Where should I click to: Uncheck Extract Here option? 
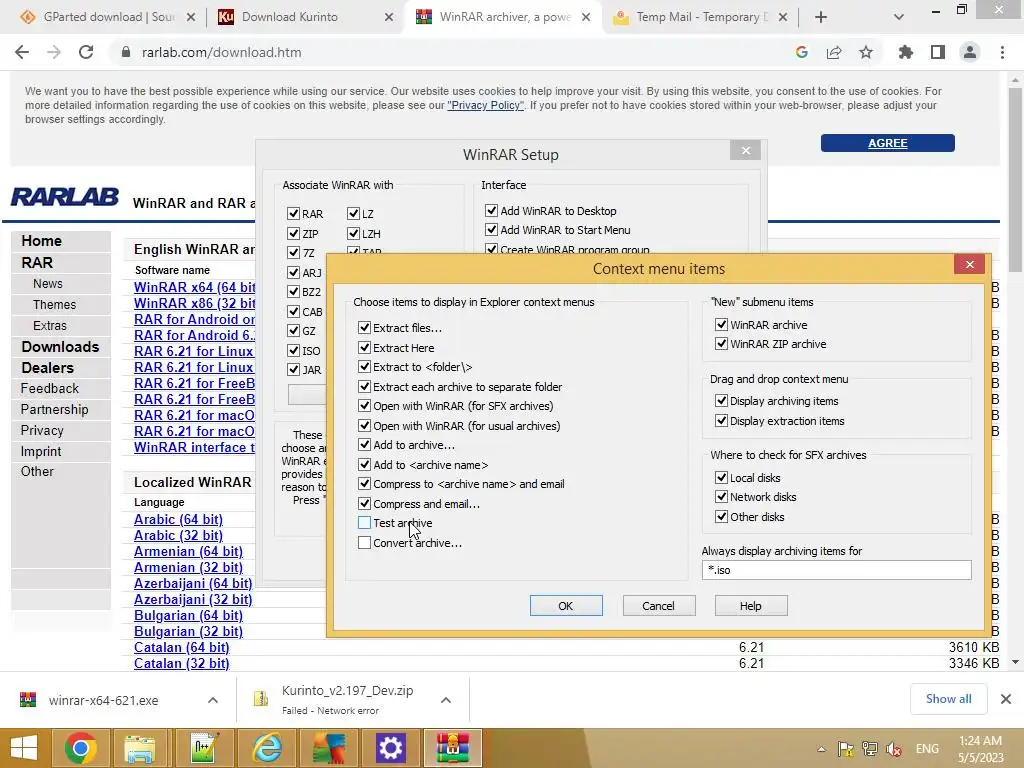pos(364,347)
